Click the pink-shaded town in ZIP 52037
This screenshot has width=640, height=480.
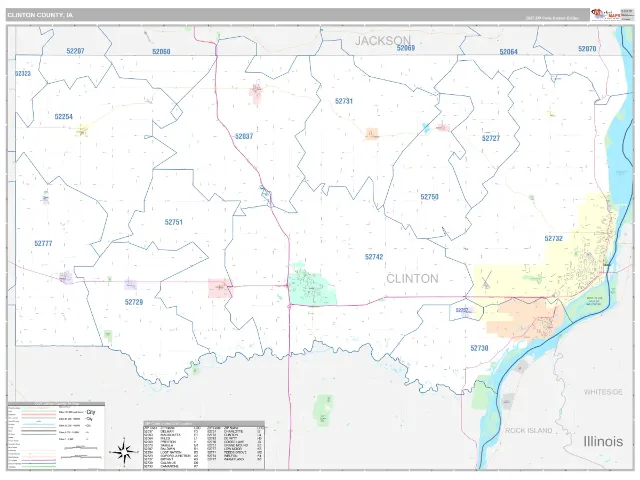point(256,93)
